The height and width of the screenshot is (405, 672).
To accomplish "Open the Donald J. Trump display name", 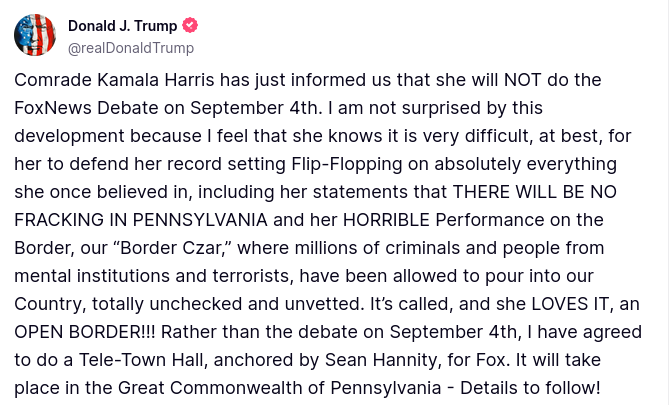I will click(122, 26).
